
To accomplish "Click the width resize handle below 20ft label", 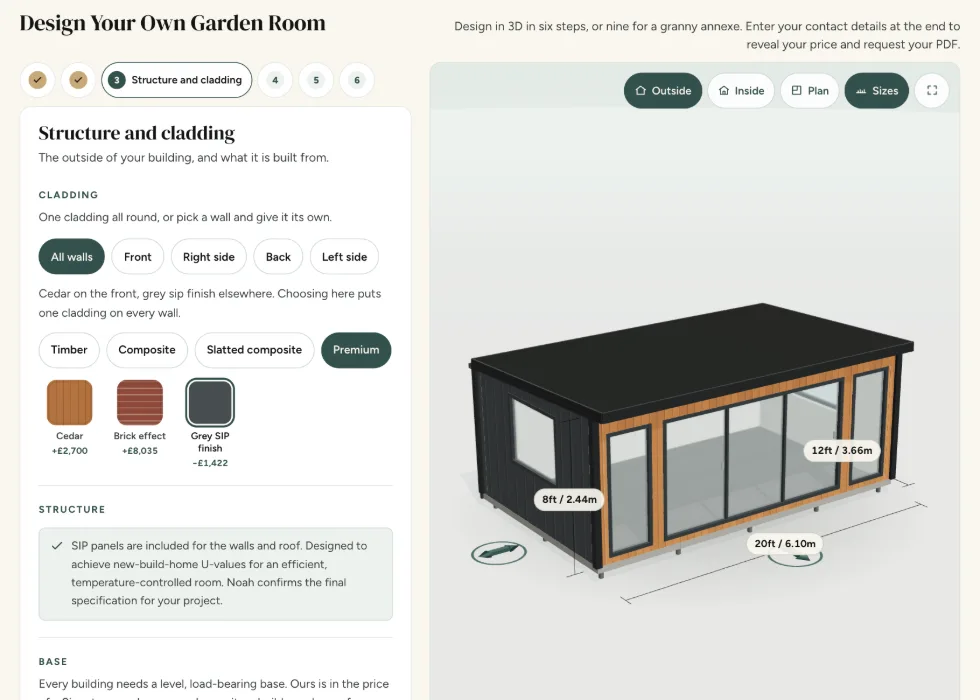I will [795, 558].
